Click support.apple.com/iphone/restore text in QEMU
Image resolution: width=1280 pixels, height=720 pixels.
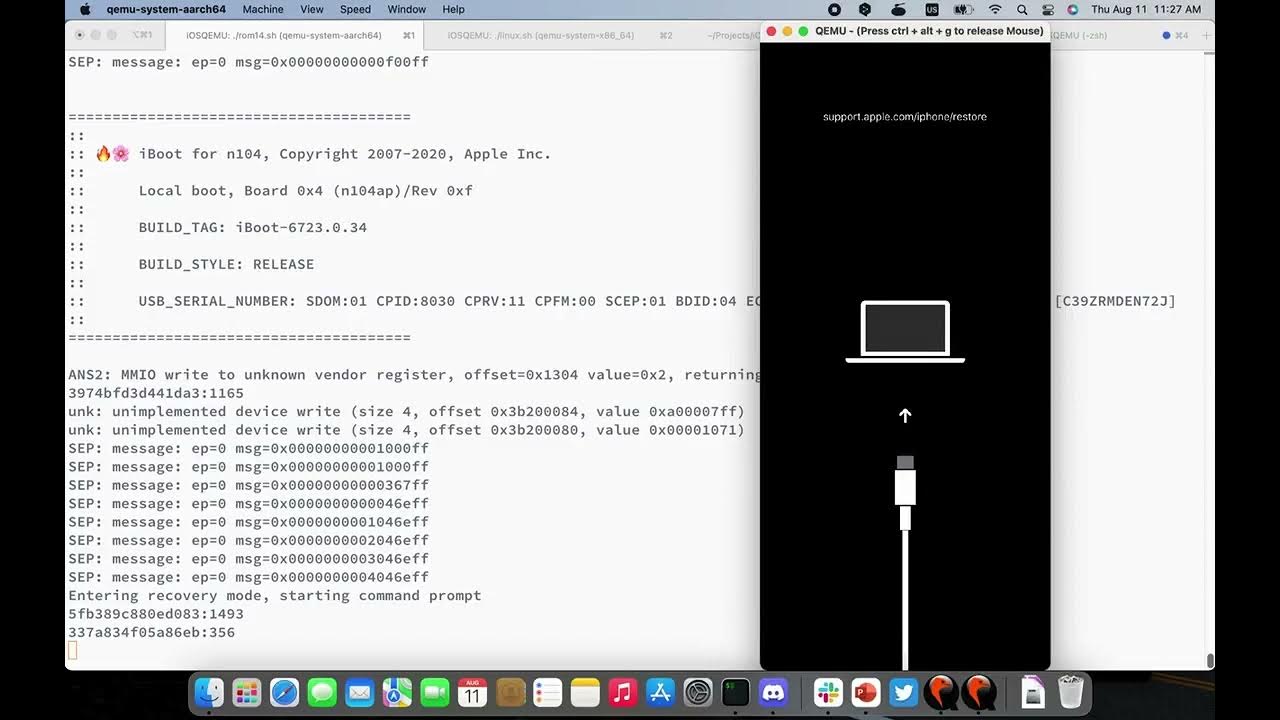coord(905,117)
